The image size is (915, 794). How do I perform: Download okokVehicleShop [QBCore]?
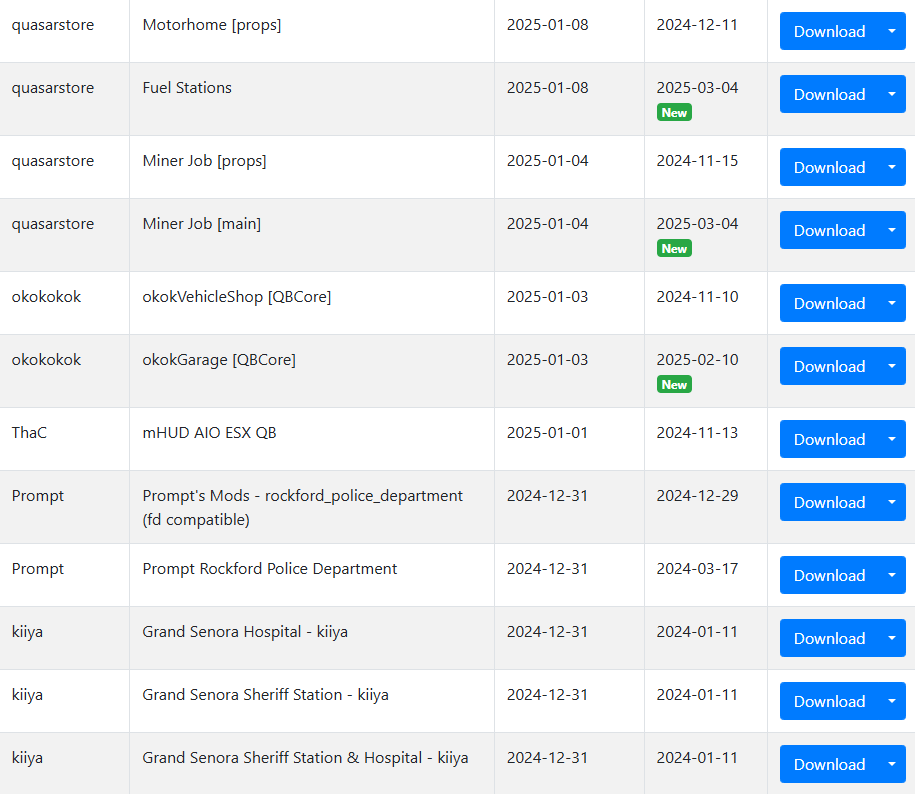pos(829,303)
